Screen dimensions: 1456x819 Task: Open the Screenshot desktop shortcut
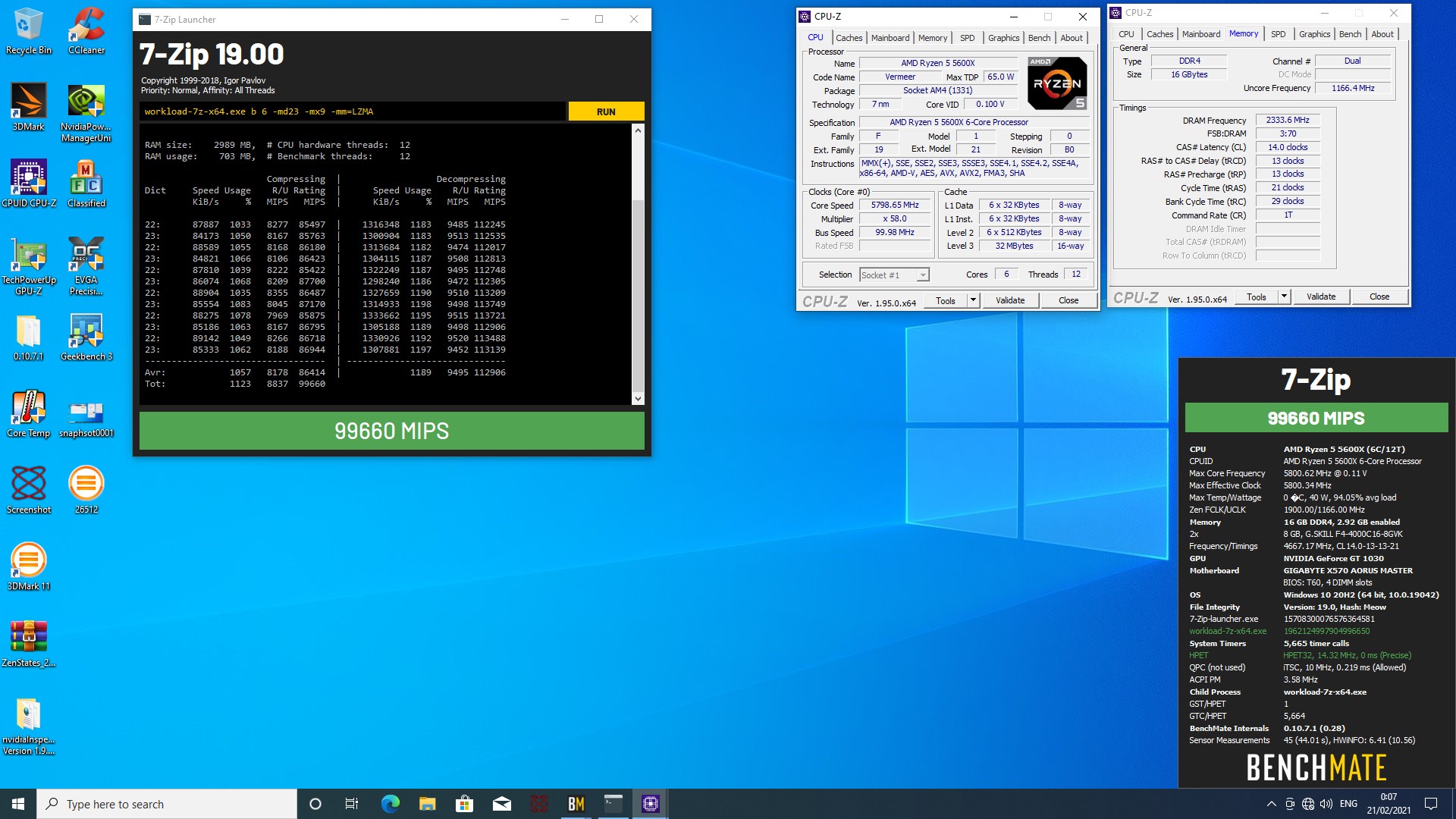(29, 490)
